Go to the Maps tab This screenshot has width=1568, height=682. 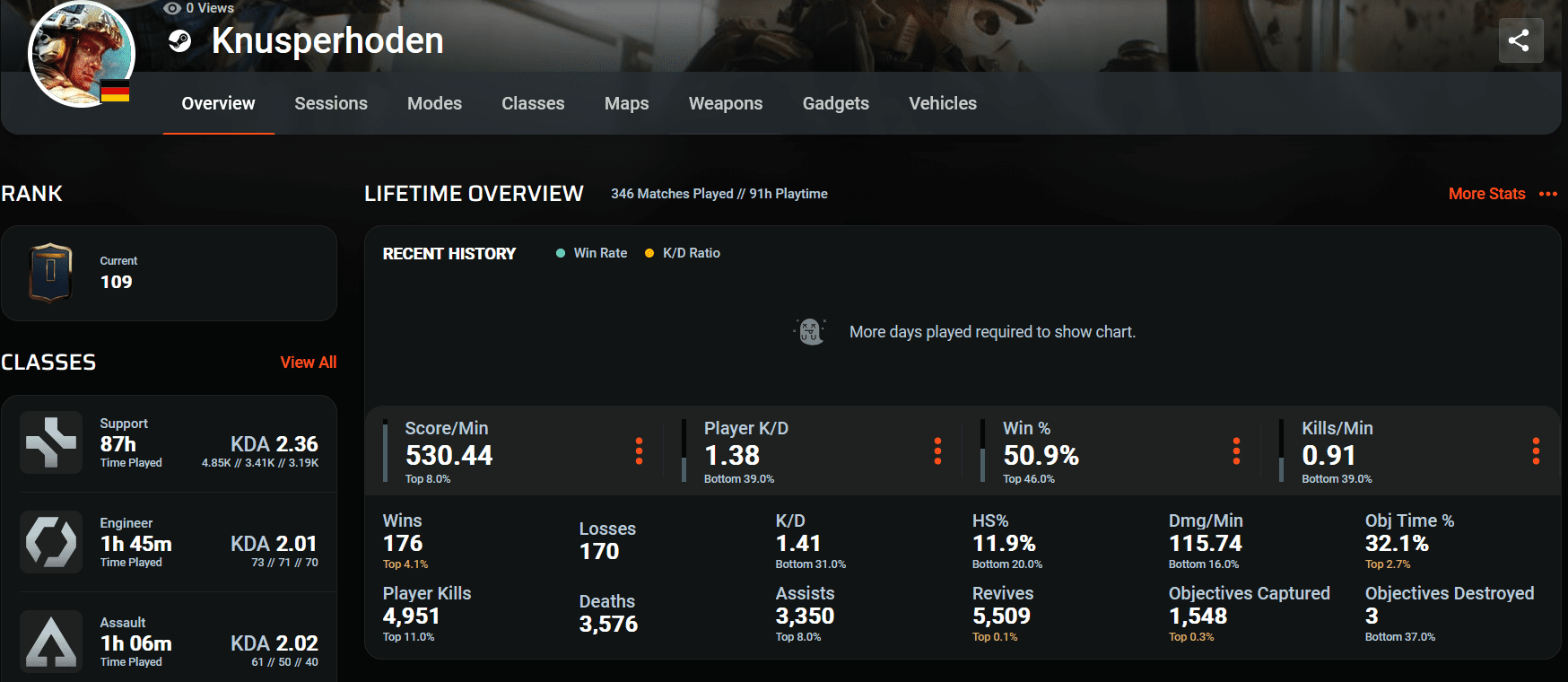(627, 103)
